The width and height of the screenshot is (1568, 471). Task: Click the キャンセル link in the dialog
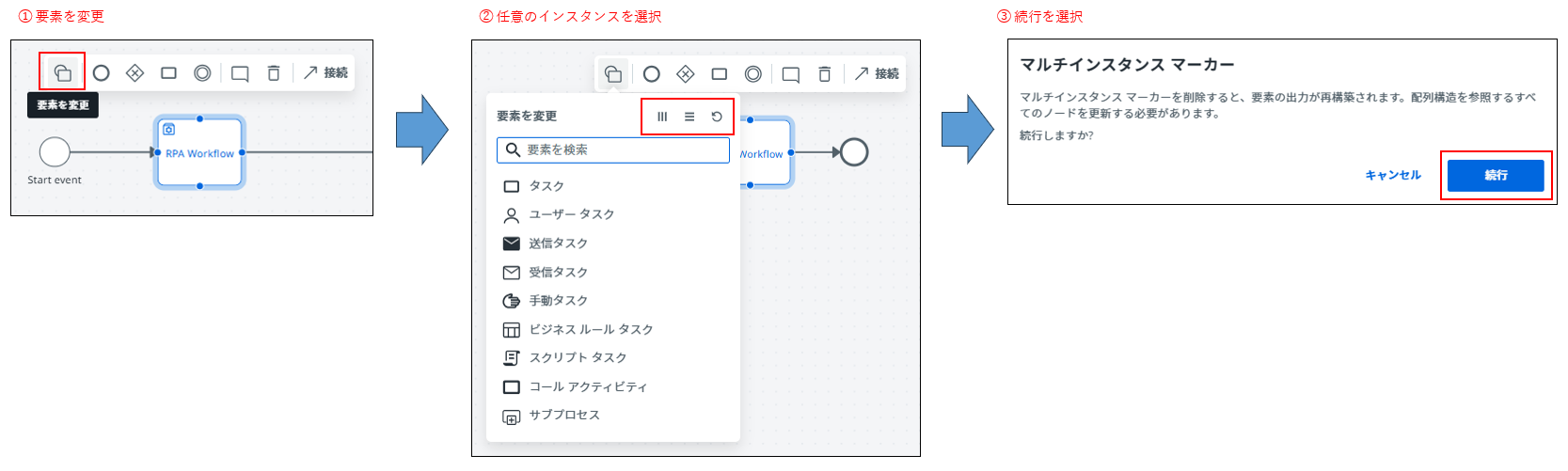1392,175
